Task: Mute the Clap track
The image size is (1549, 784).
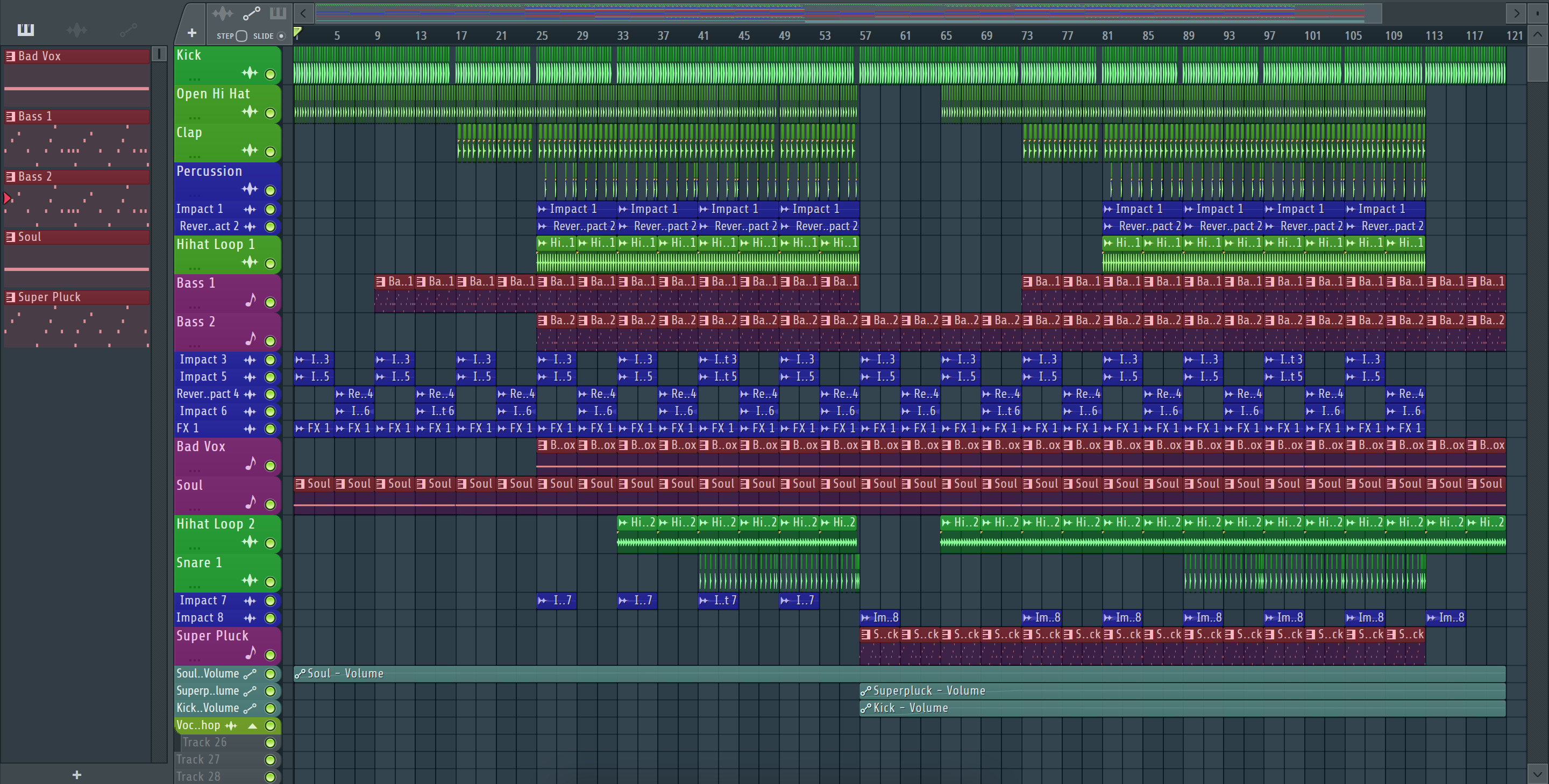Action: pyautogui.click(x=271, y=152)
